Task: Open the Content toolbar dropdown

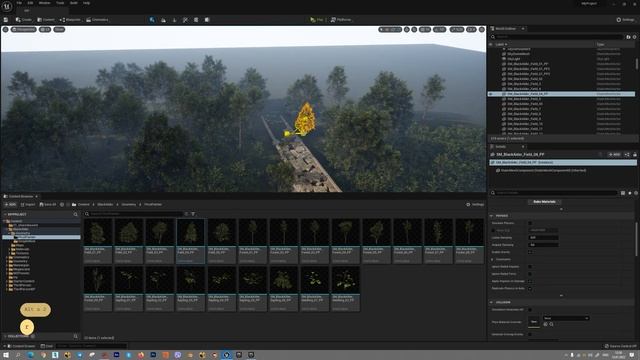Action: (x=46, y=20)
